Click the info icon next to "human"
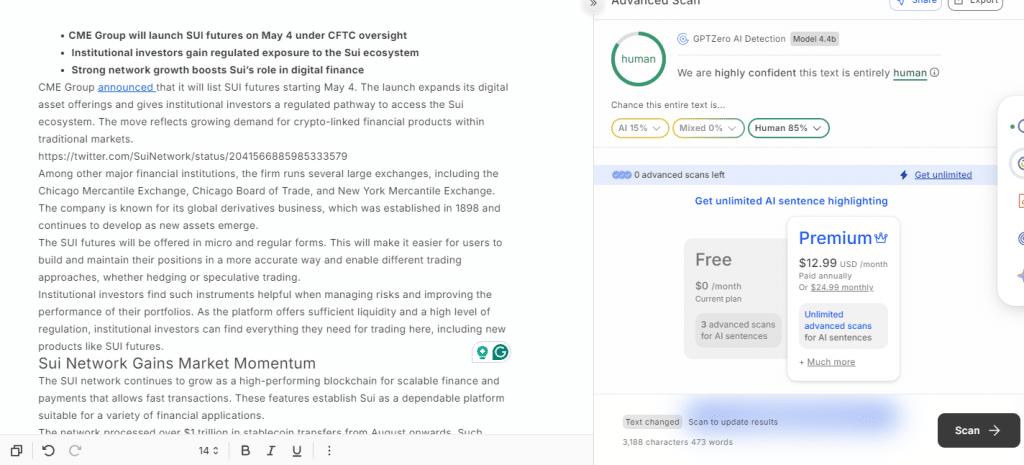Viewport: 1024px width, 465px height. point(934,73)
